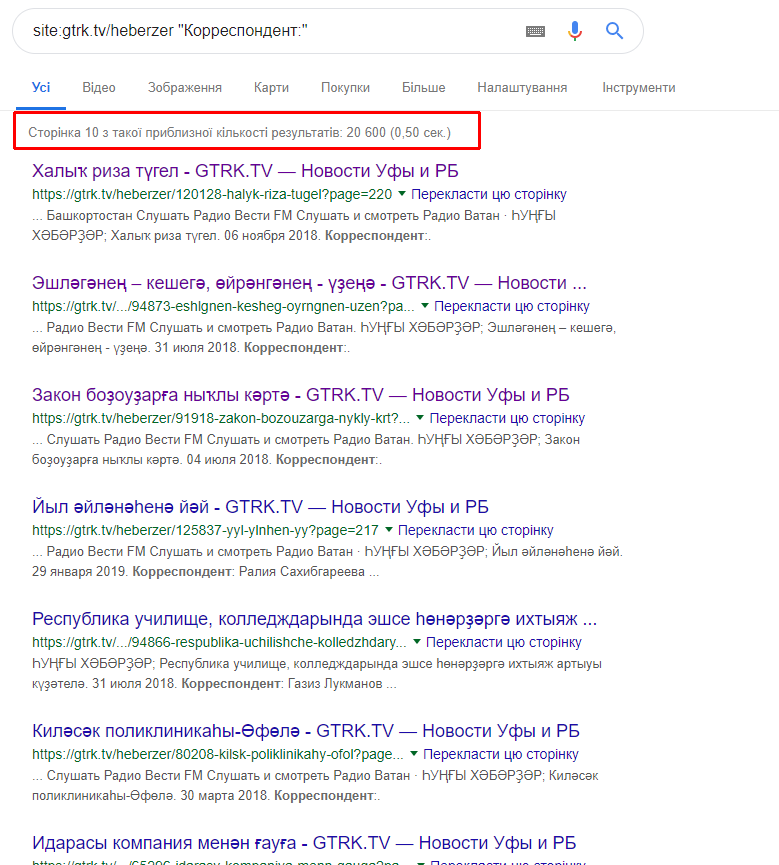The width and height of the screenshot is (779, 865).
Task: Expand the dropdown arrow beside the 125837-yyl-ylnhen URL
Action: click(388, 530)
